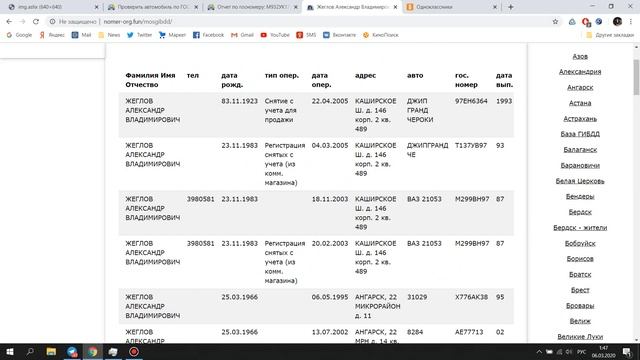Reload the page with refresh icon
640x360 pixels.
click(x=36, y=22)
